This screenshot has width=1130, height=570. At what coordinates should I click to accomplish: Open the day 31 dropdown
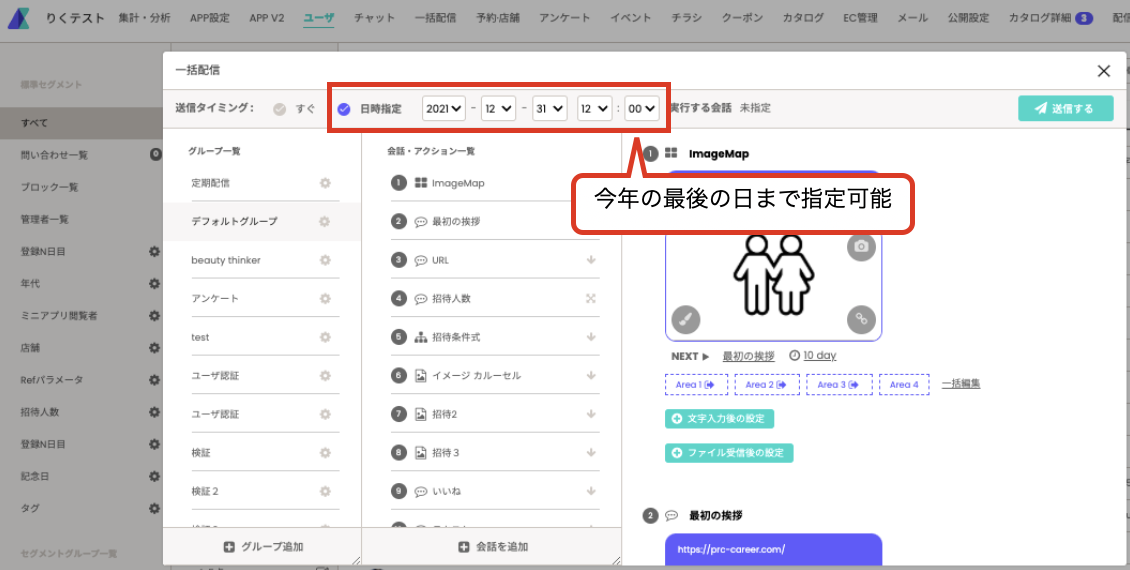(551, 108)
